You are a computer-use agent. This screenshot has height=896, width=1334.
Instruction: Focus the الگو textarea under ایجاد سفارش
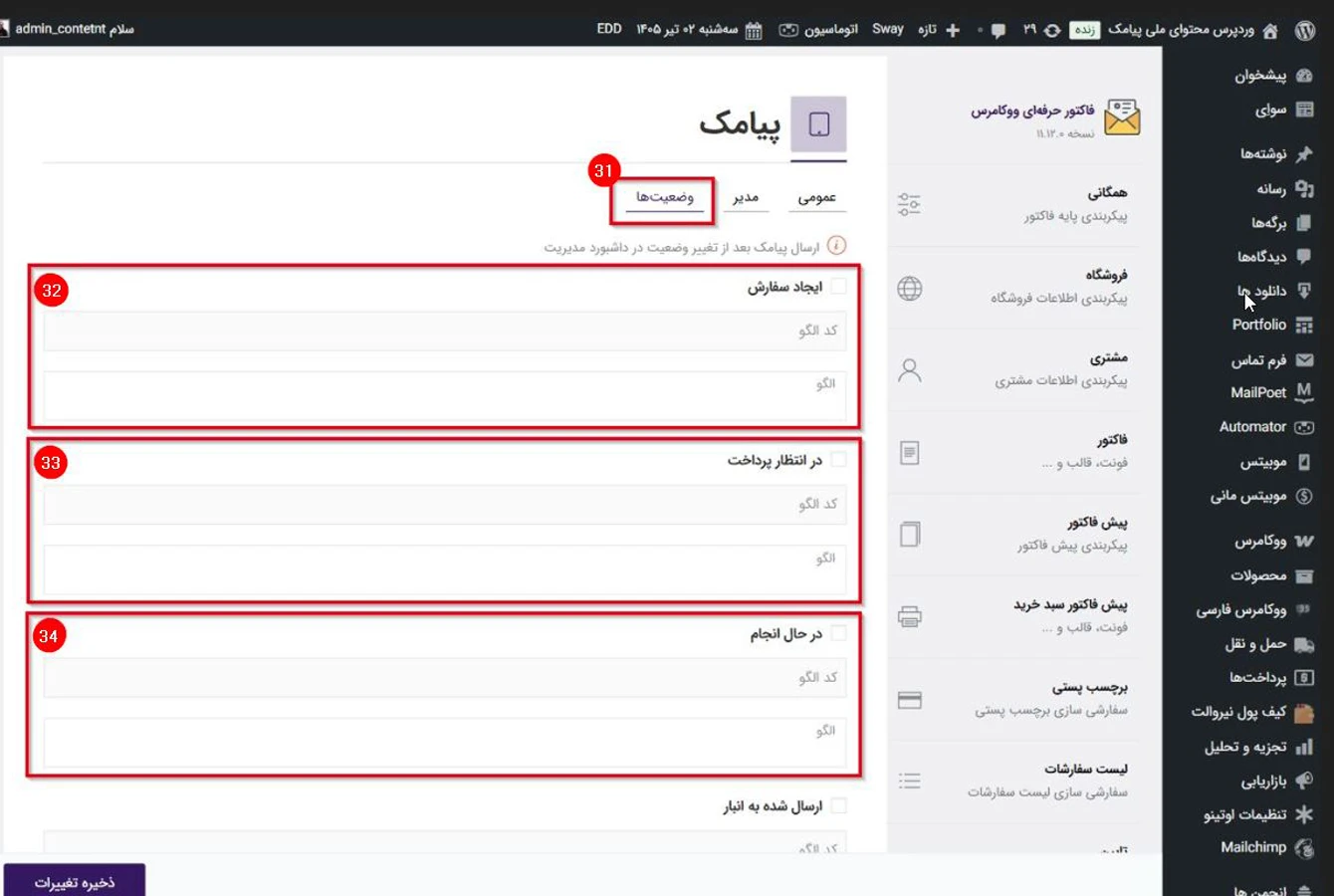[444, 396]
